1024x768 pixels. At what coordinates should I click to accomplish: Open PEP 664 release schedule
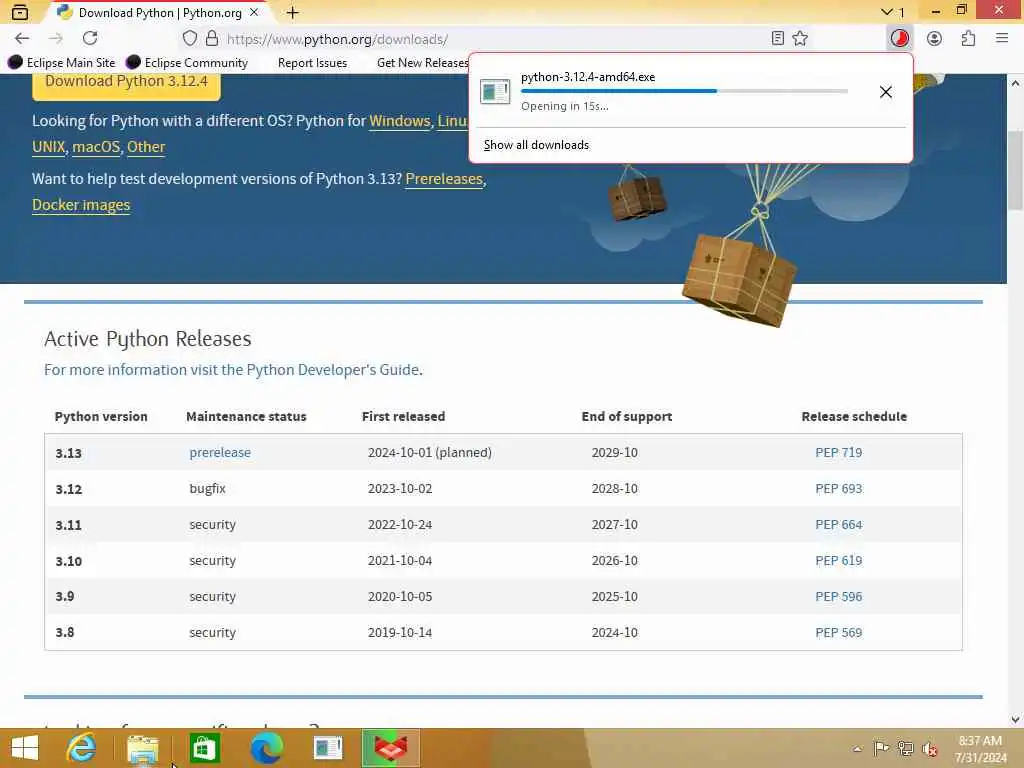(x=839, y=524)
